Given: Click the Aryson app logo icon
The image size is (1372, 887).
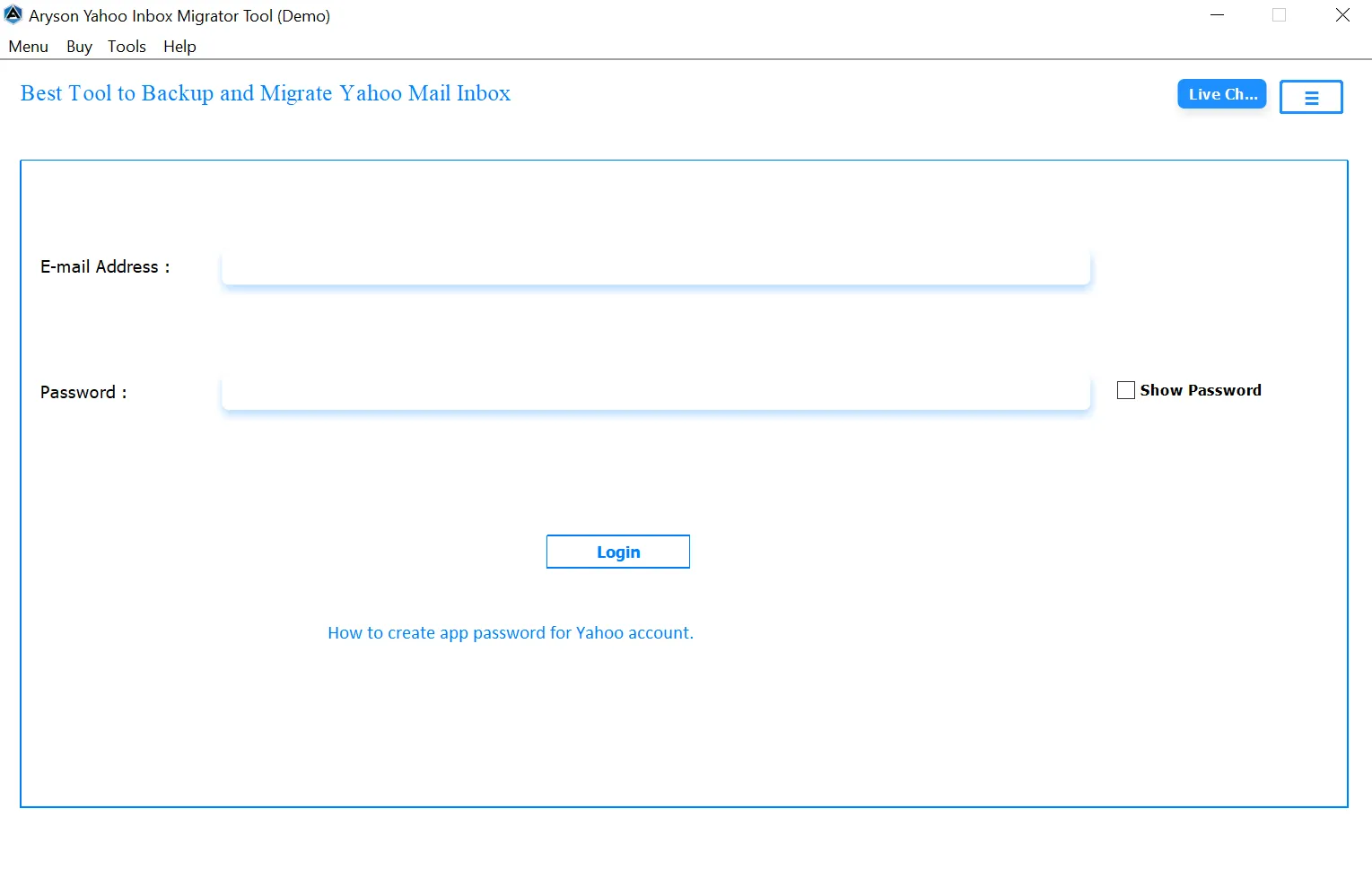Looking at the screenshot, I should pos(13,14).
